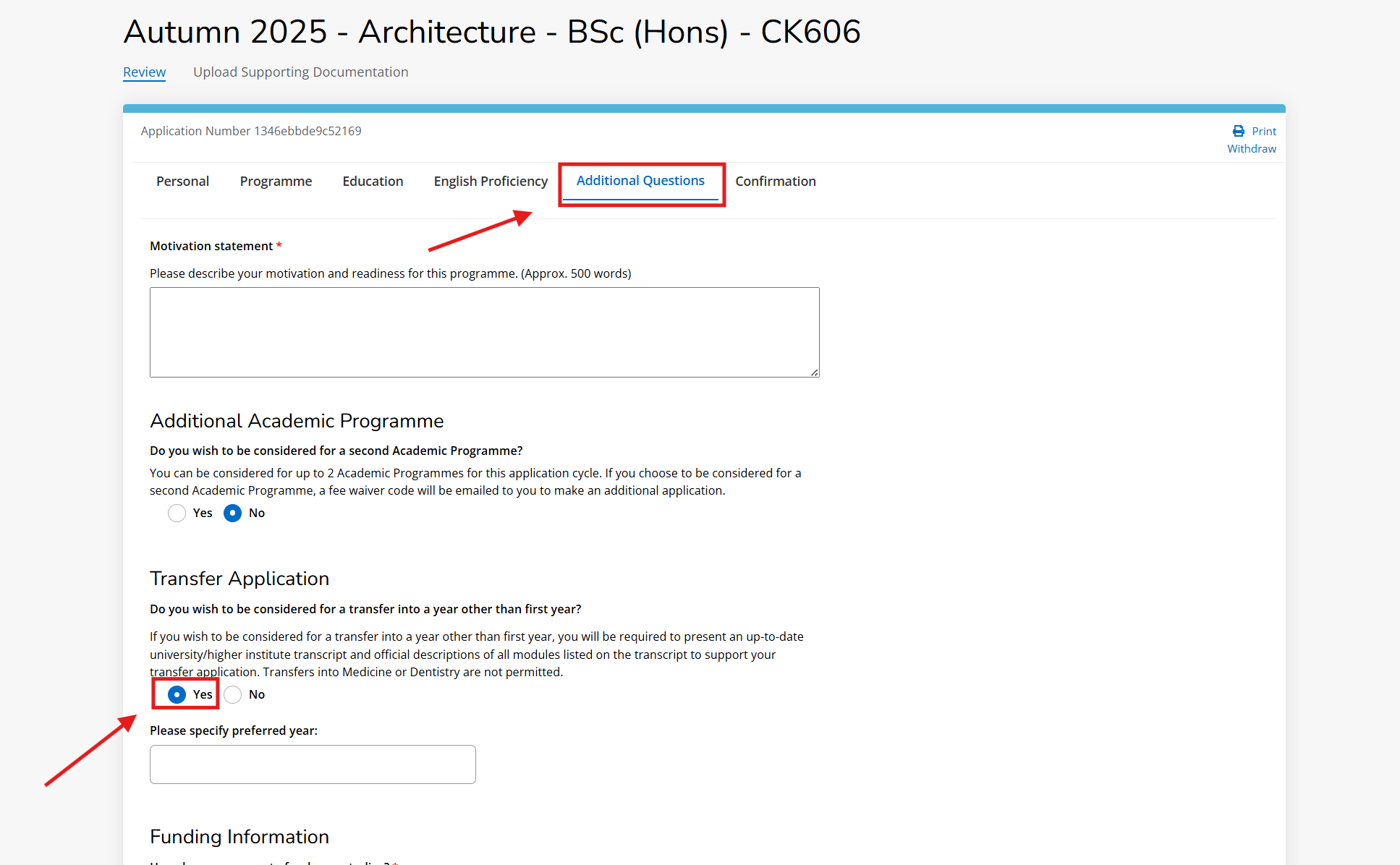Click the preferred year input field
1400x865 pixels.
313,764
